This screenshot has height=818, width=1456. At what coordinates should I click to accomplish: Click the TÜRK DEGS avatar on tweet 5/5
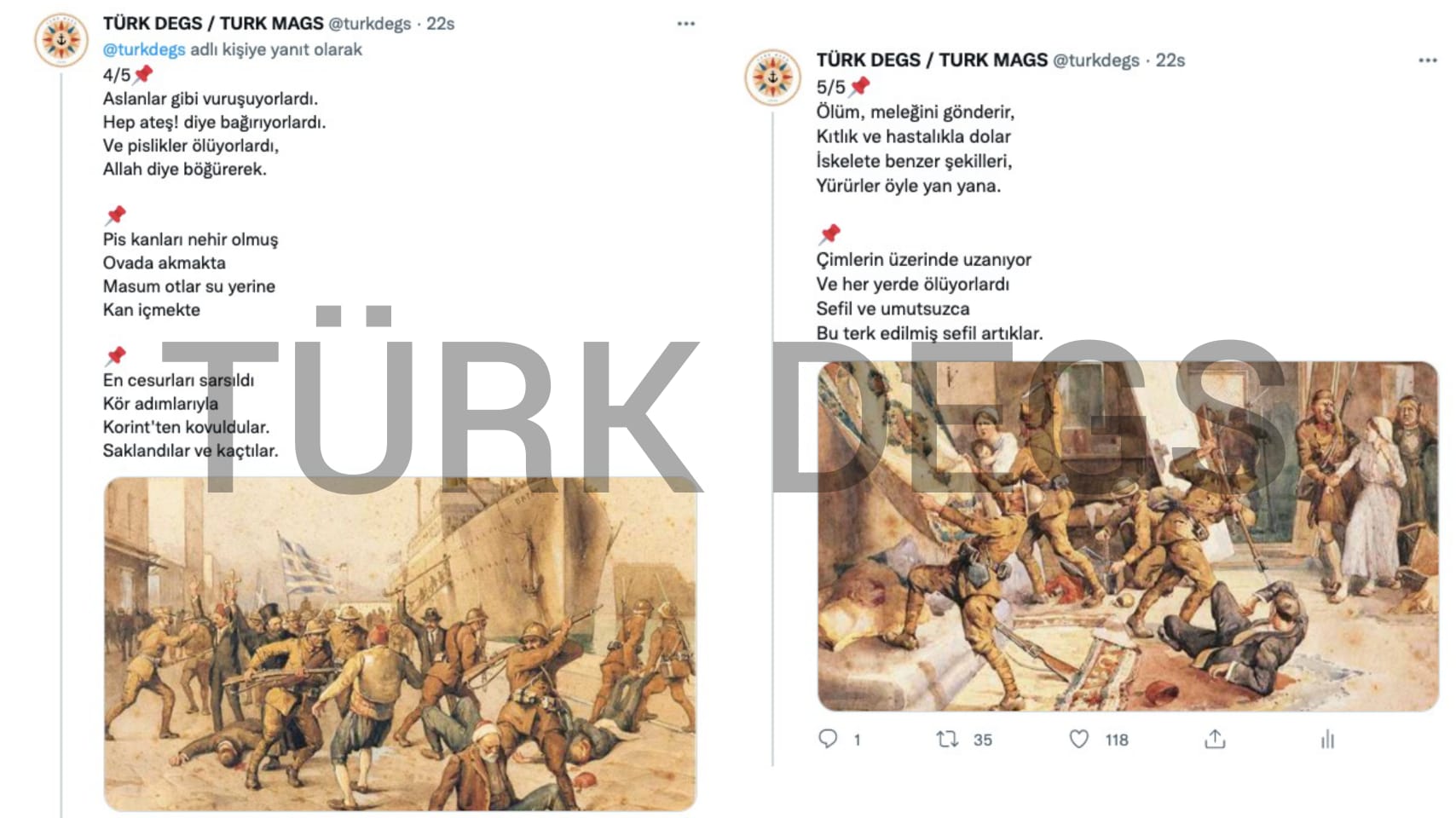pyautogui.click(x=772, y=78)
